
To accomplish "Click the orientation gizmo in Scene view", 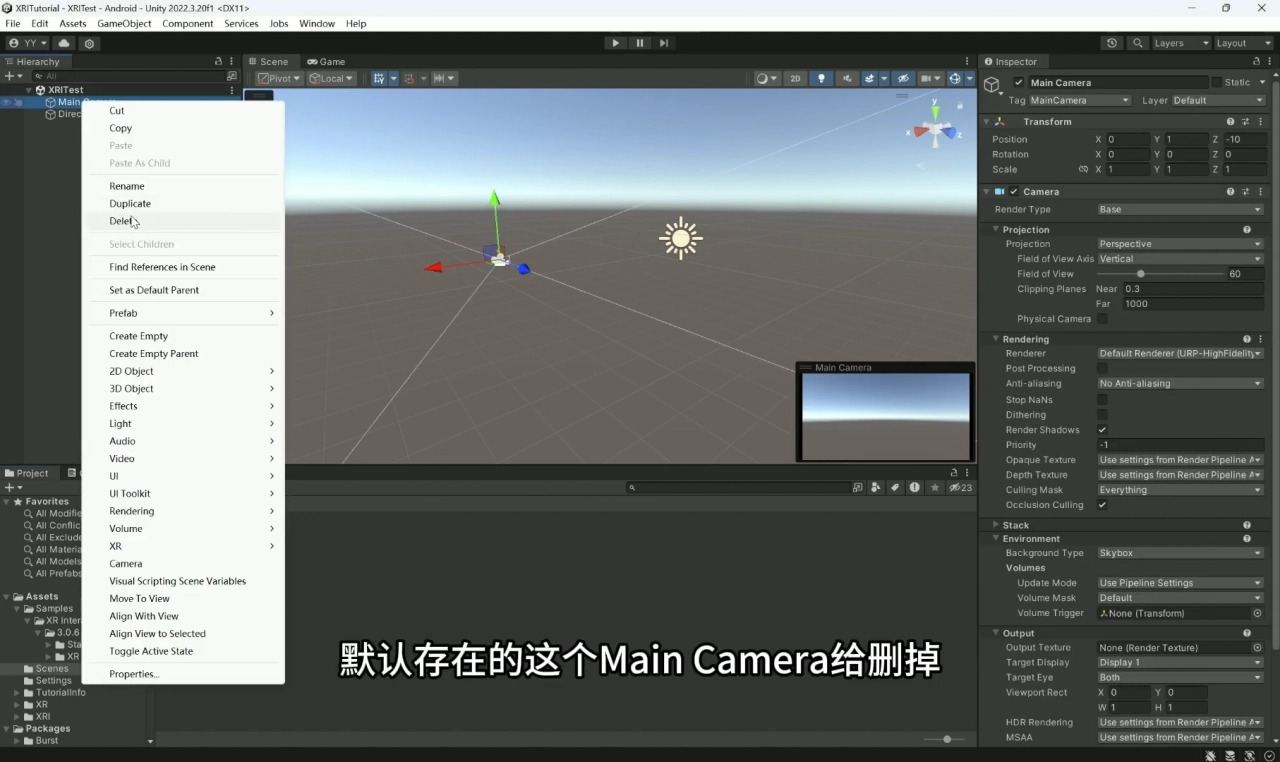I will click(936, 129).
